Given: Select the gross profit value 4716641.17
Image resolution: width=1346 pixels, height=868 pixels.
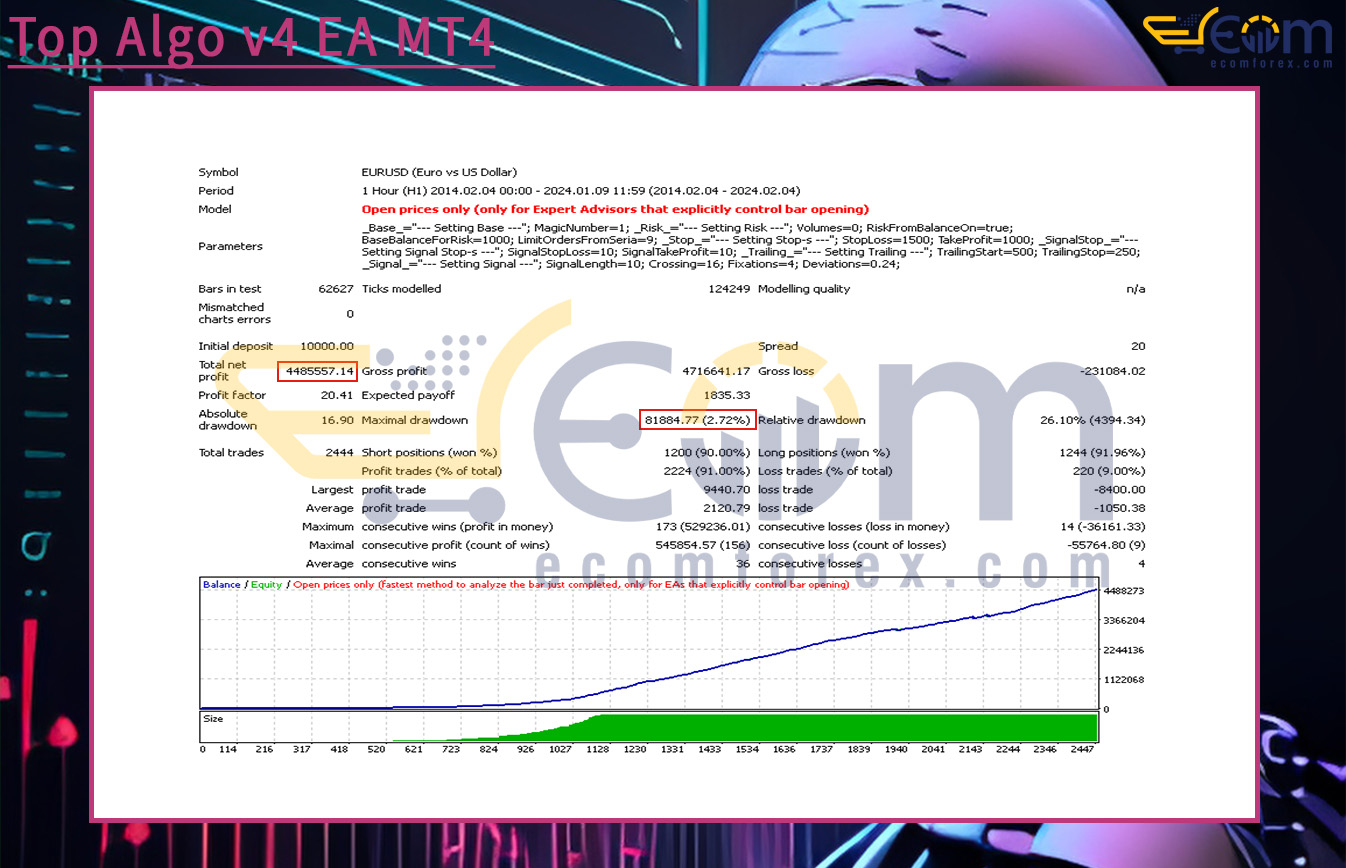Looking at the screenshot, I should [716, 371].
